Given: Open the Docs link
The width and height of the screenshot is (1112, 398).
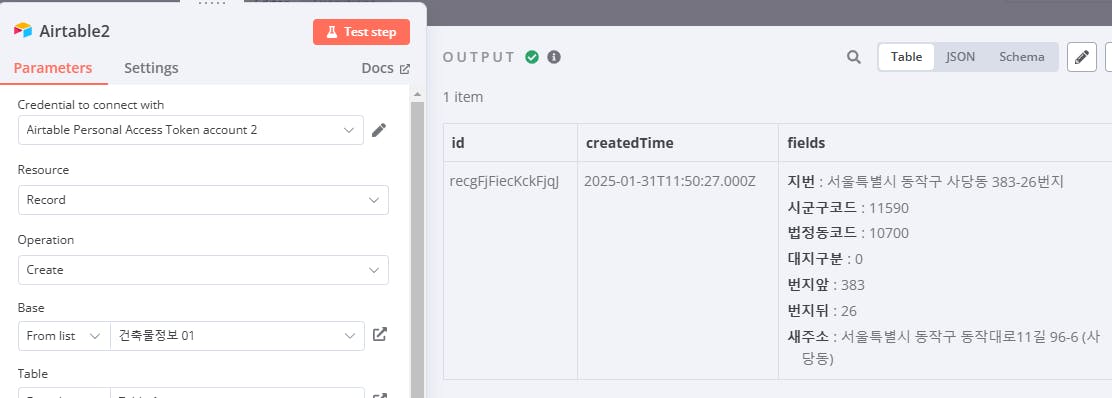Looking at the screenshot, I should pyautogui.click(x=386, y=68).
